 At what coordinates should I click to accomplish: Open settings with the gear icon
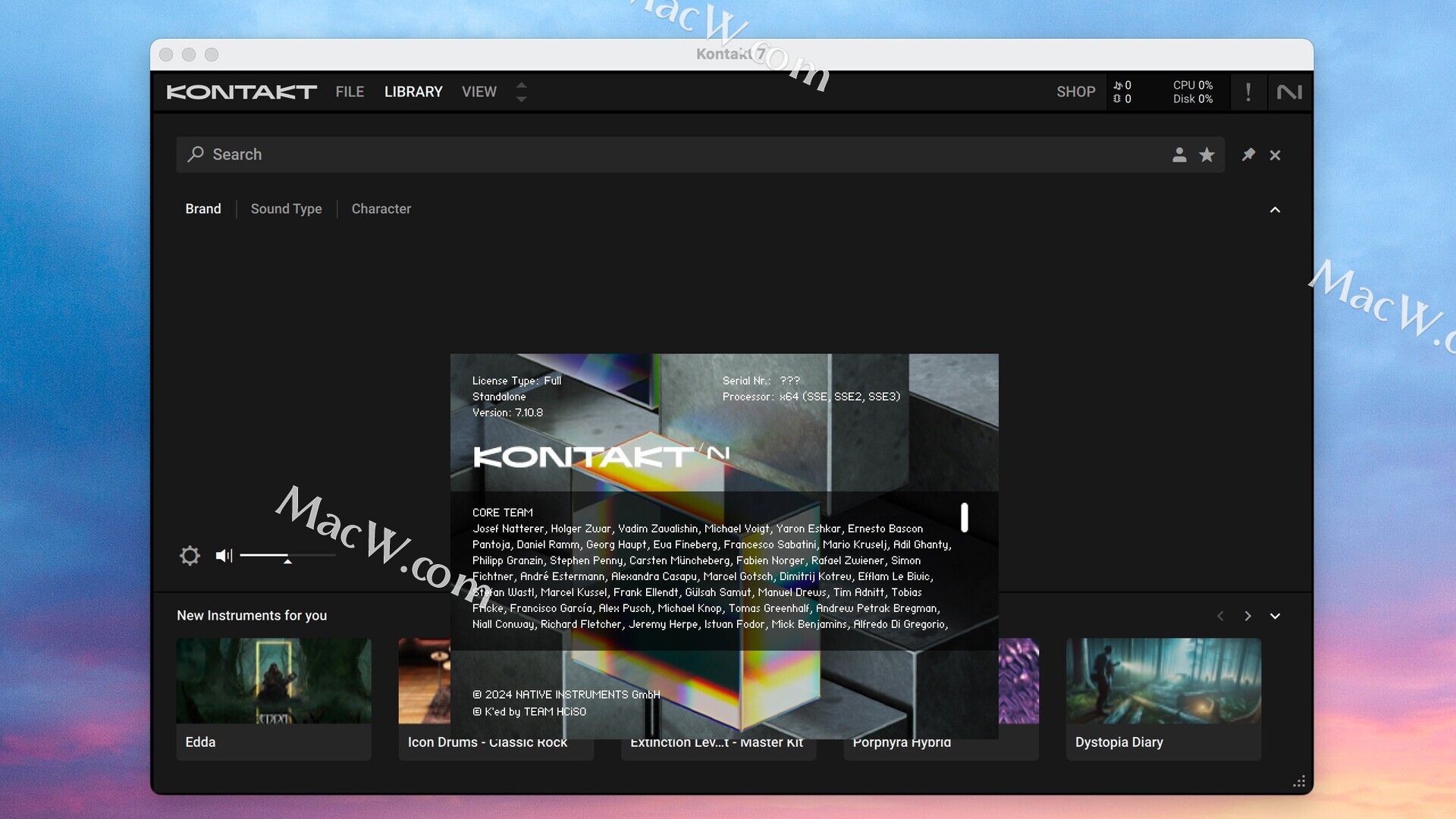tap(190, 556)
